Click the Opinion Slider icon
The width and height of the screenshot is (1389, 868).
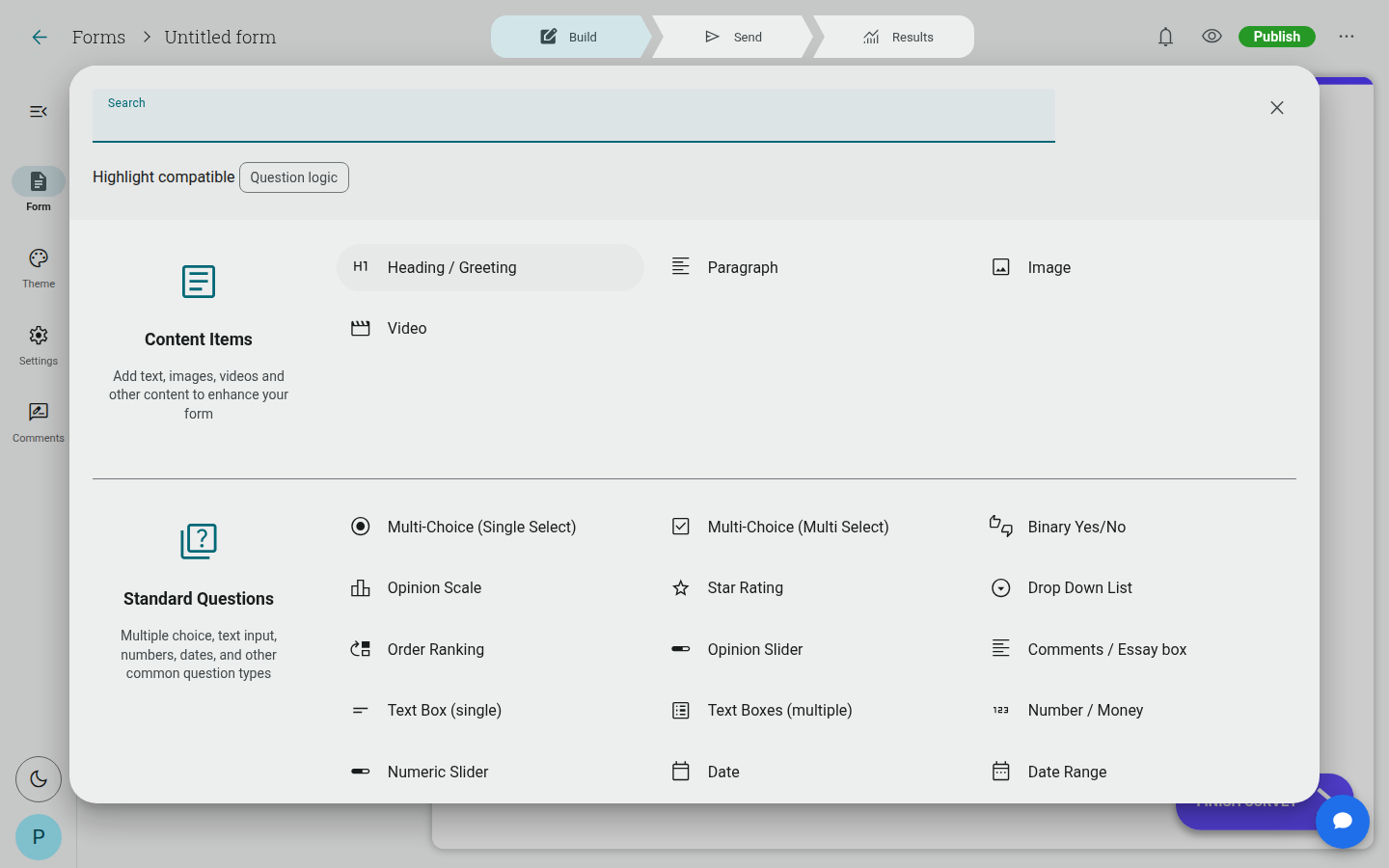[x=681, y=649]
